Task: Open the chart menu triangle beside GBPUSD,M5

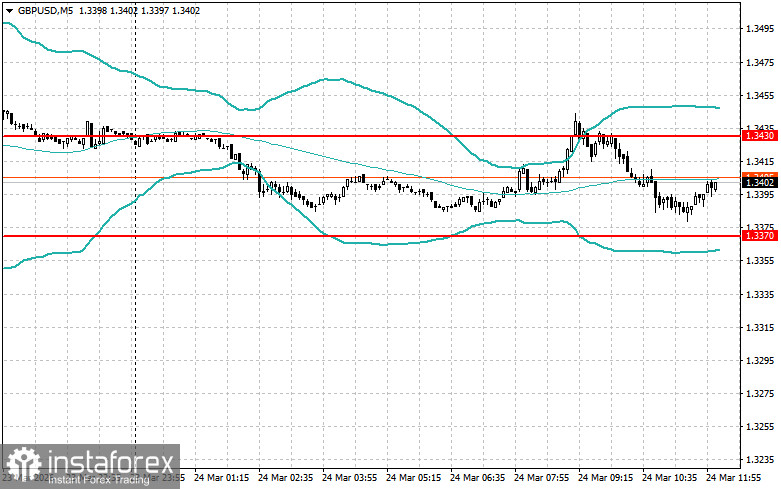Action: [9, 10]
